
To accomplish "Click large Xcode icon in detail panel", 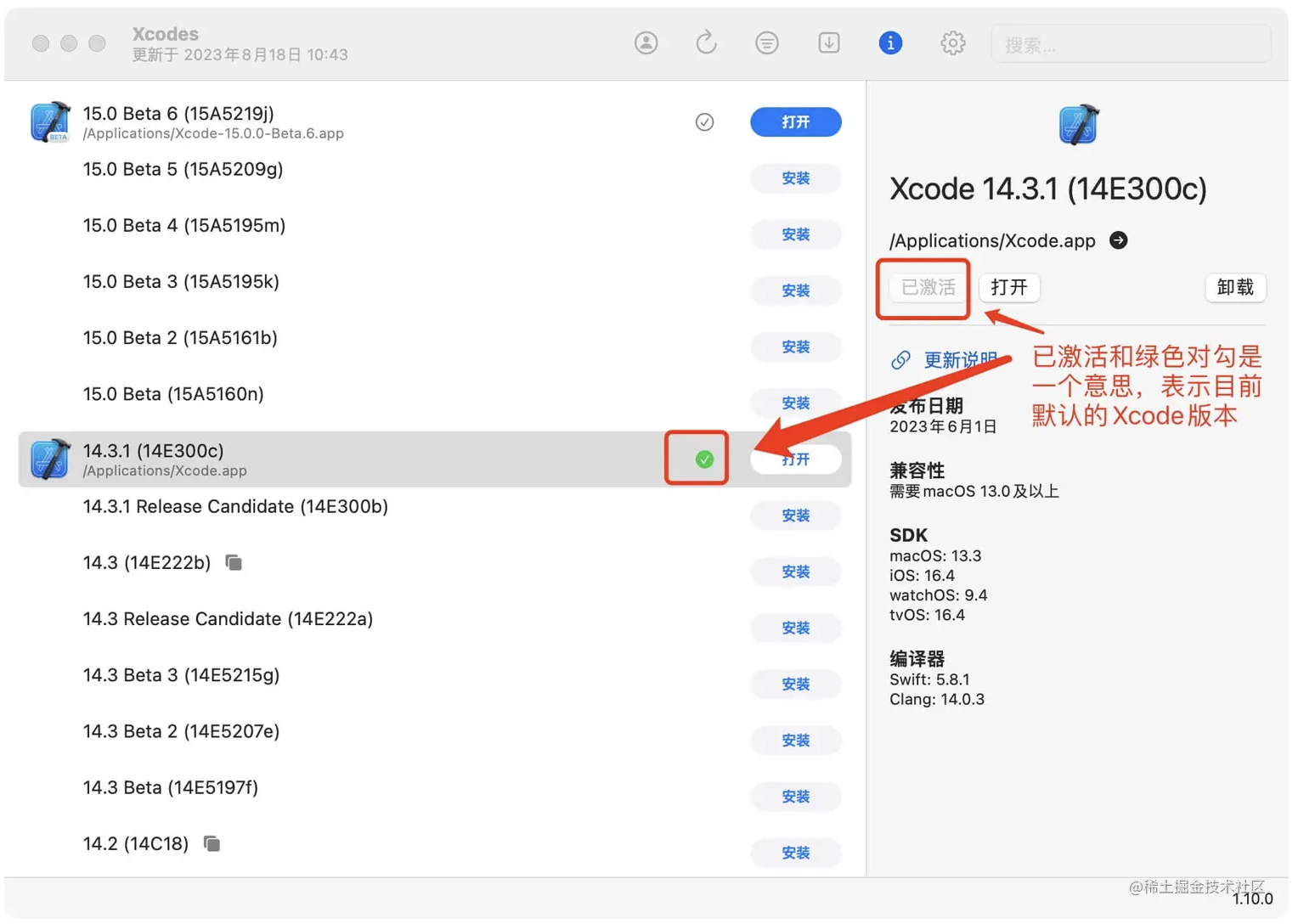I will point(1078,125).
